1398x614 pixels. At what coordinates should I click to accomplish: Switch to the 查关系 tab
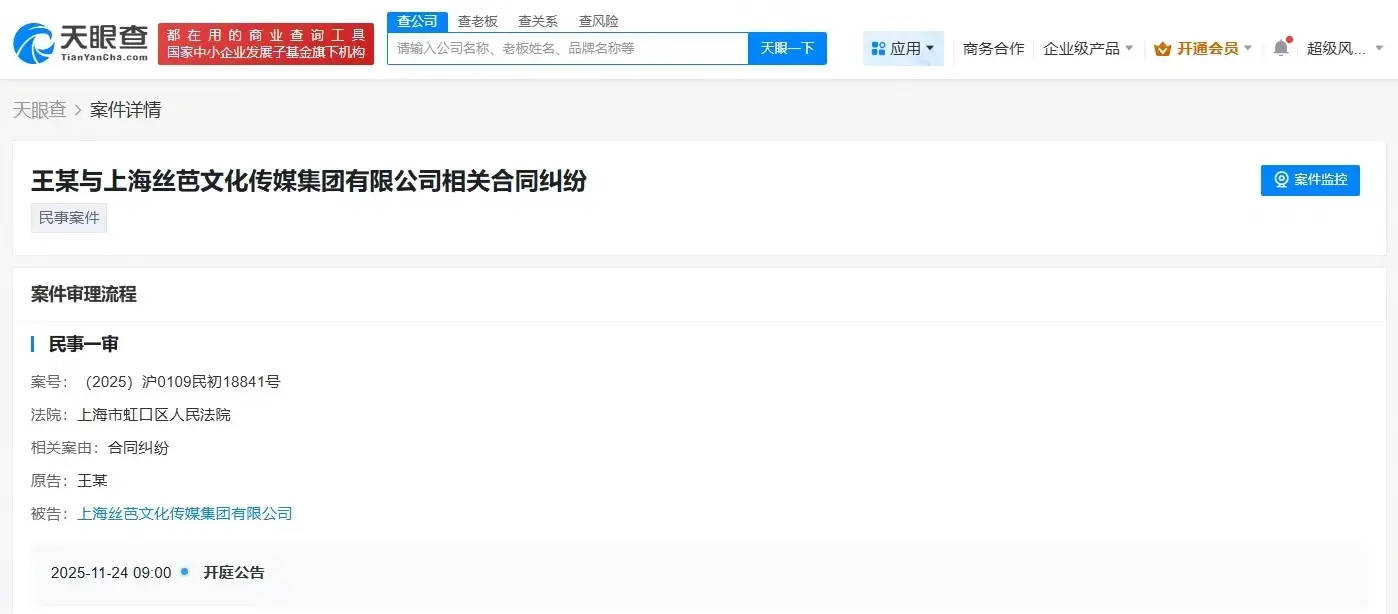[x=538, y=21]
